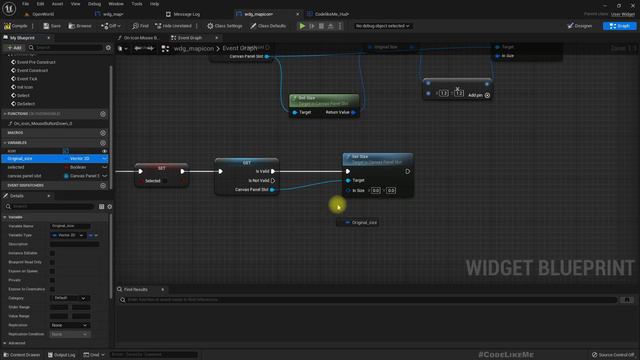This screenshot has width=640, height=360.
Task: Click the stop simulation button
Action: click(321, 26)
